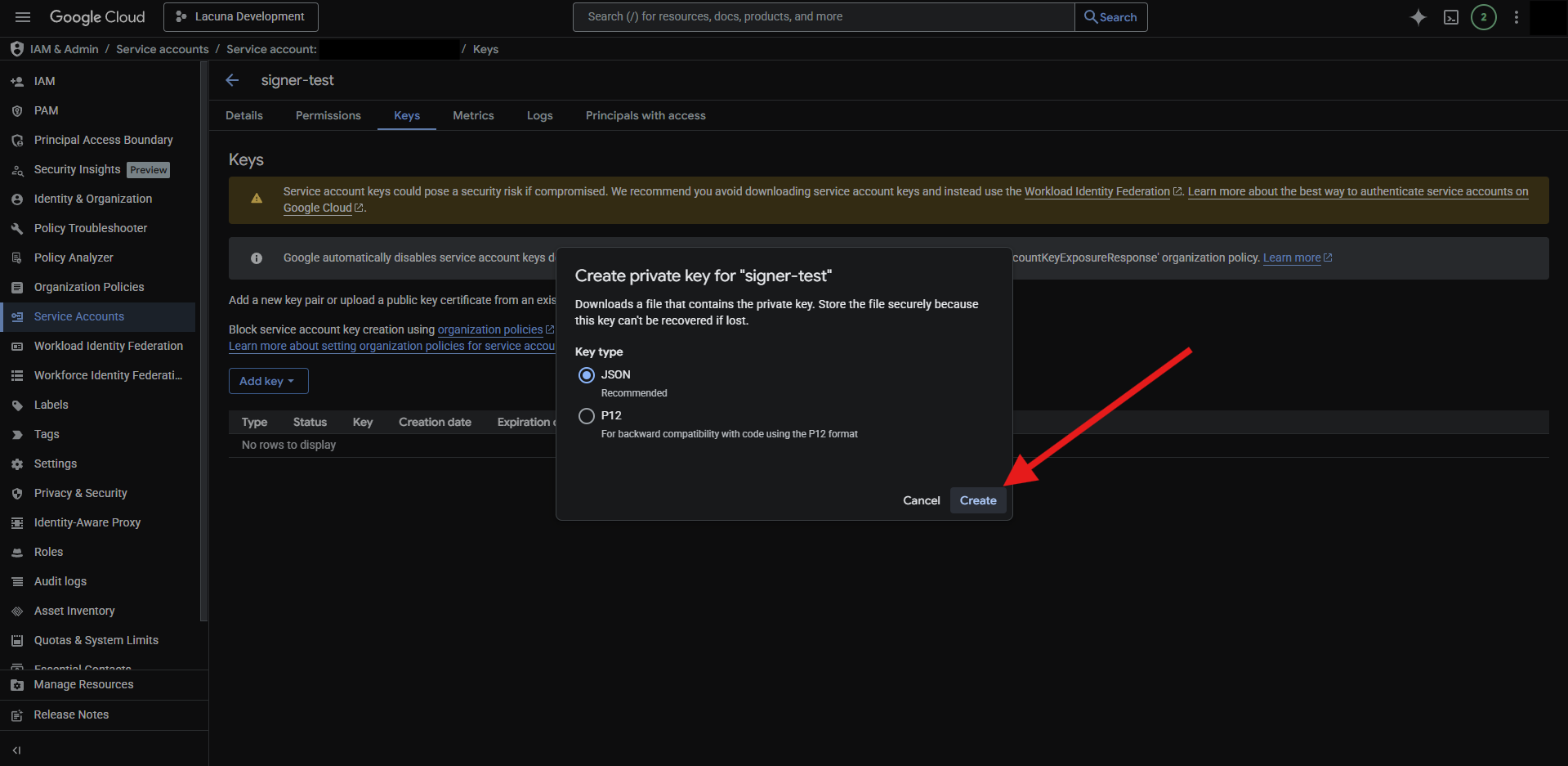Expand the Add key dropdown
Viewport: 1568px width, 766px height.
coord(268,381)
